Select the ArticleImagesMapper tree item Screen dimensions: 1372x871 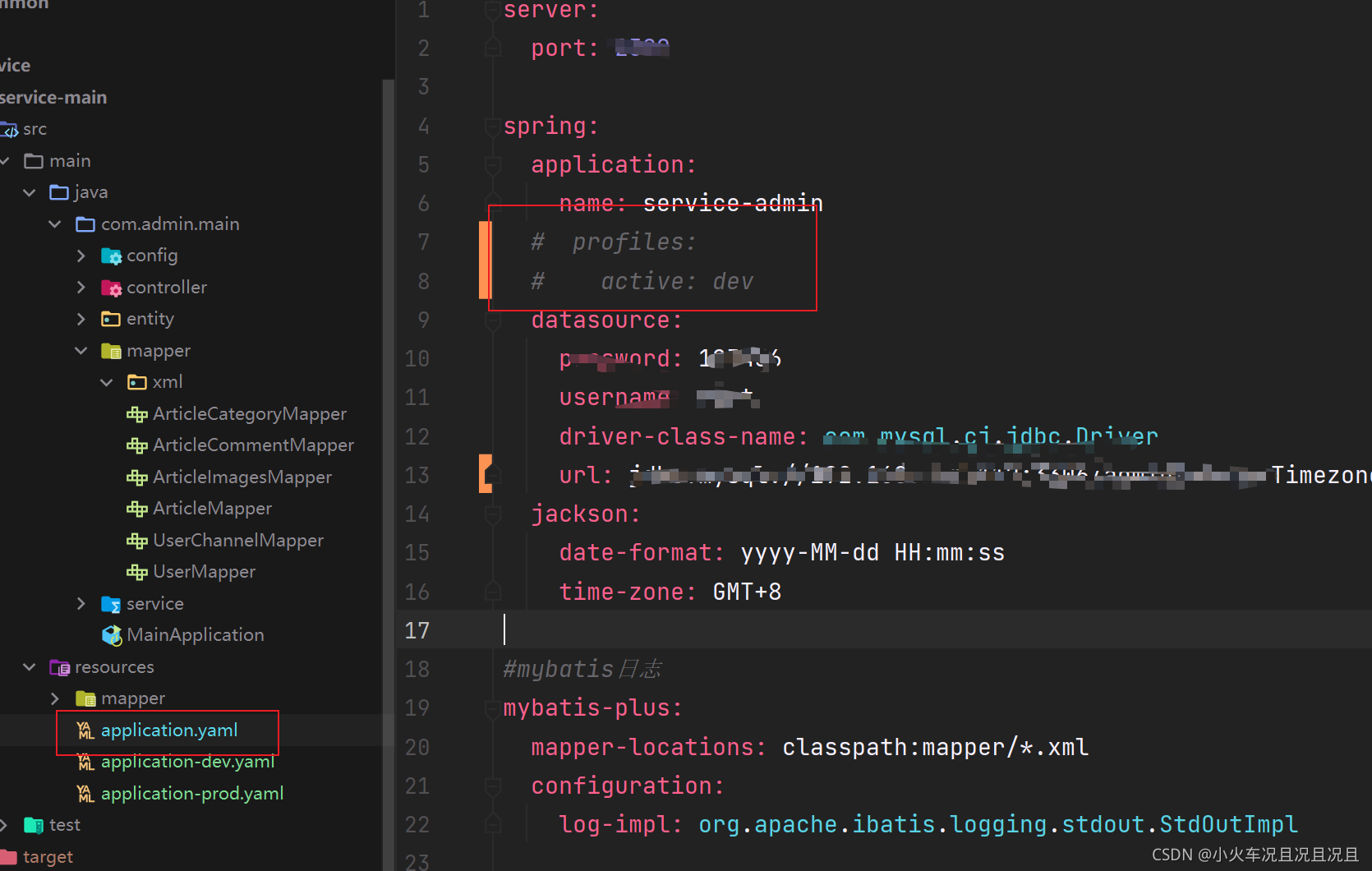pyautogui.click(x=242, y=477)
